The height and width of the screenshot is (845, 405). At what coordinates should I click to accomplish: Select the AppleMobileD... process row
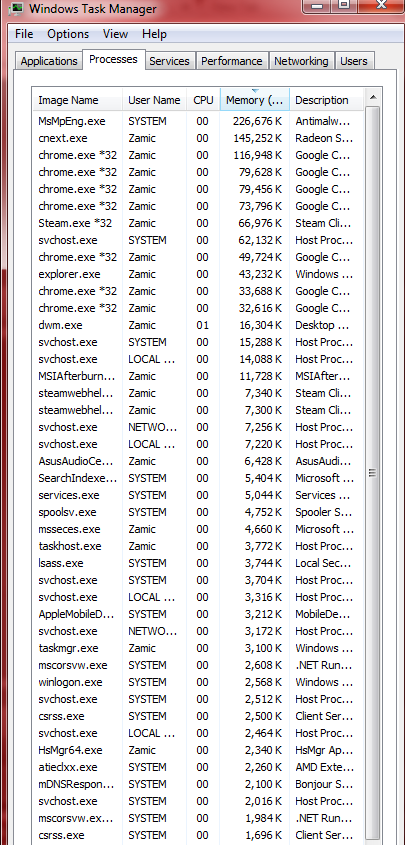(x=198, y=614)
